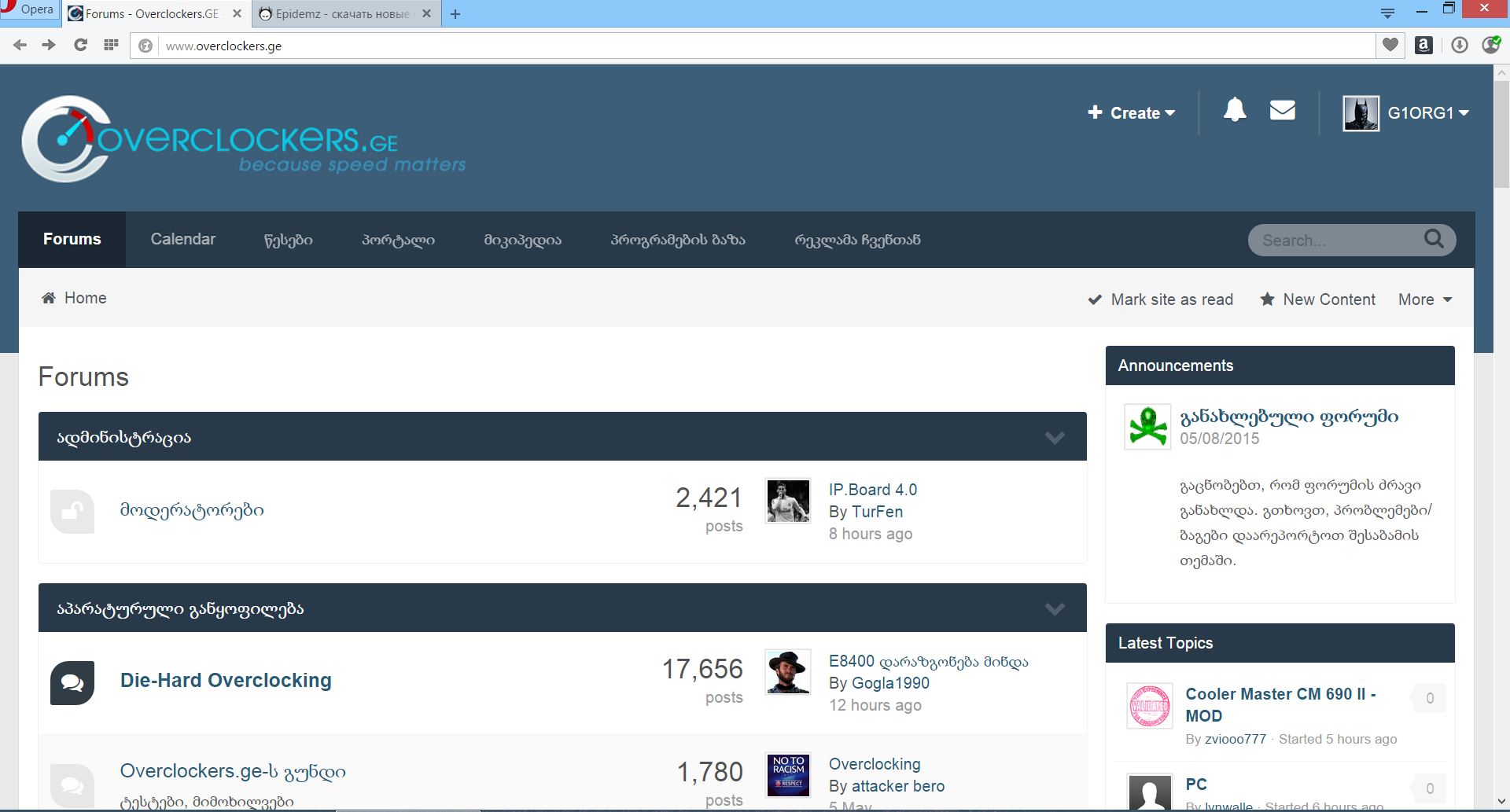Click the search magnifier icon
Screen dimensions: 1510x812
click(1434, 239)
